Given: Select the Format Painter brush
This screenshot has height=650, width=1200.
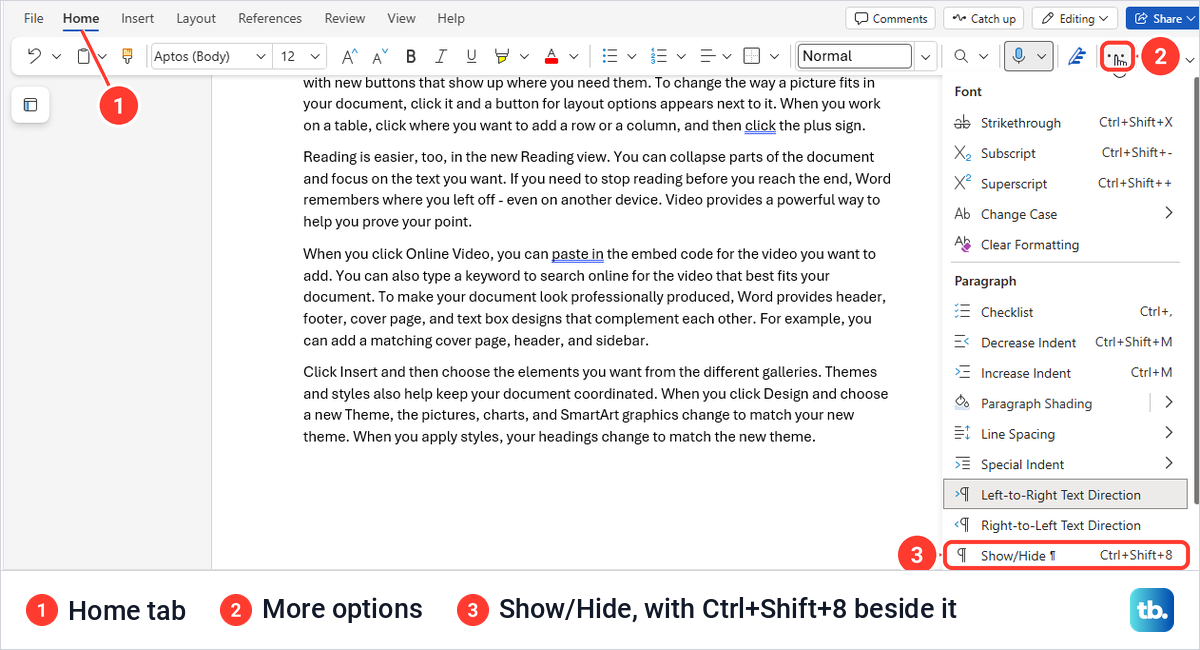Looking at the screenshot, I should click(127, 56).
